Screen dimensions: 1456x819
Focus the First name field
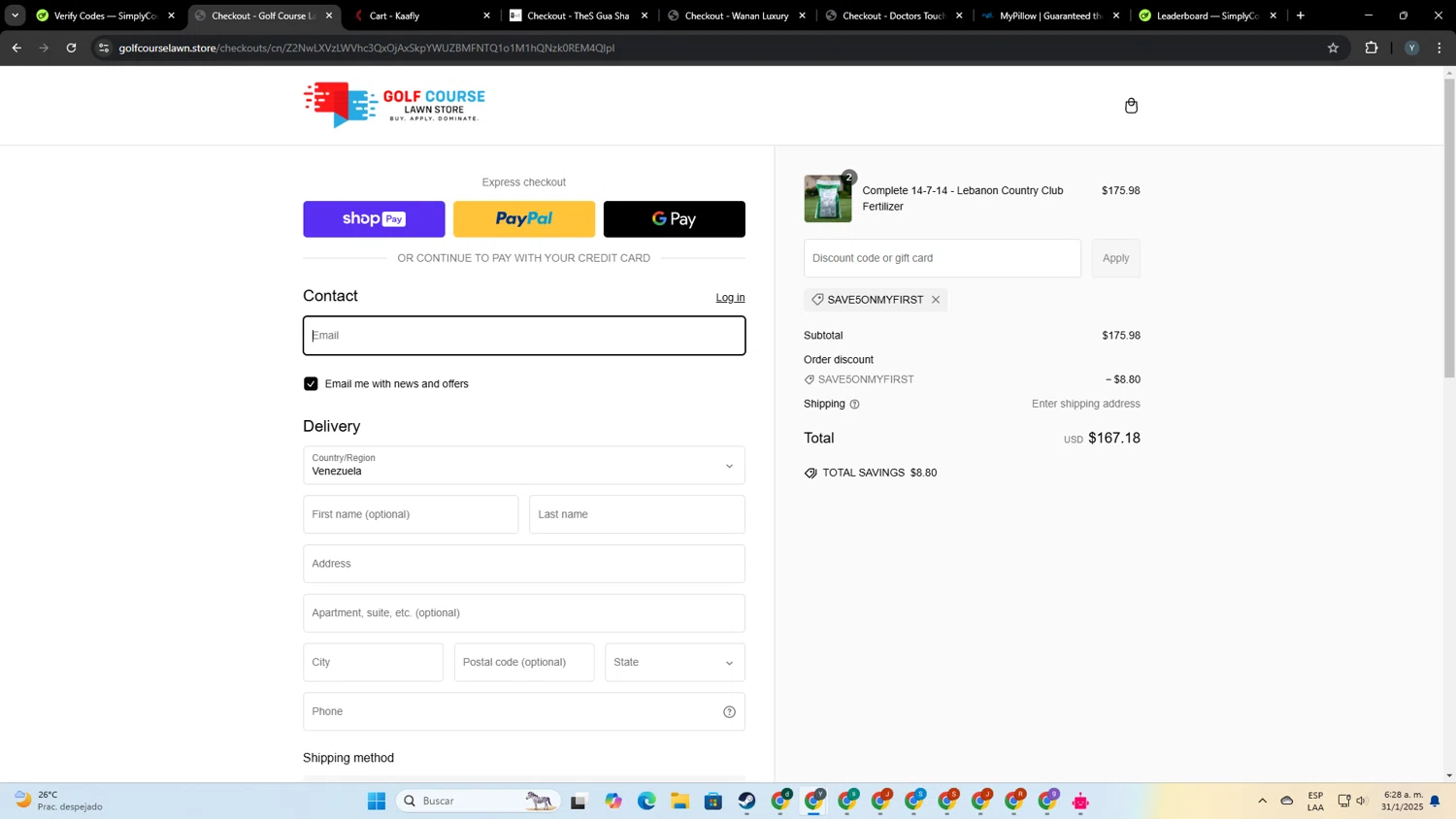coord(411,514)
